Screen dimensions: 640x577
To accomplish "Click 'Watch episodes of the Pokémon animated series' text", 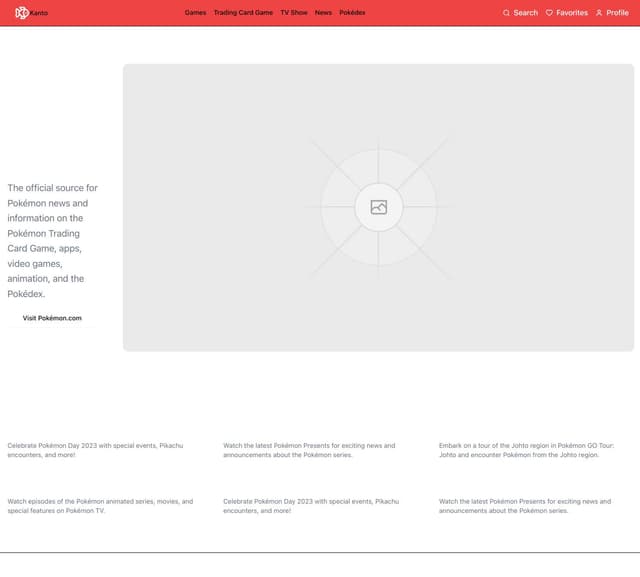I will pos(100,506).
